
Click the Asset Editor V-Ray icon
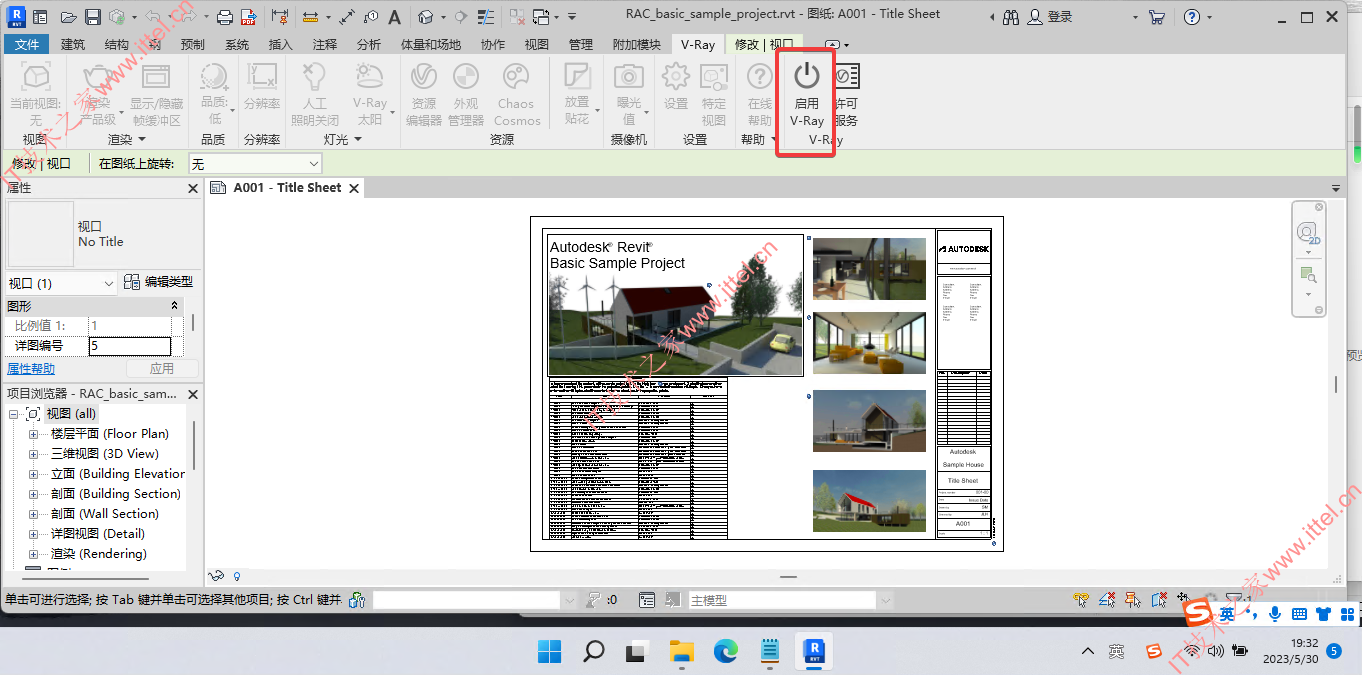pos(424,93)
